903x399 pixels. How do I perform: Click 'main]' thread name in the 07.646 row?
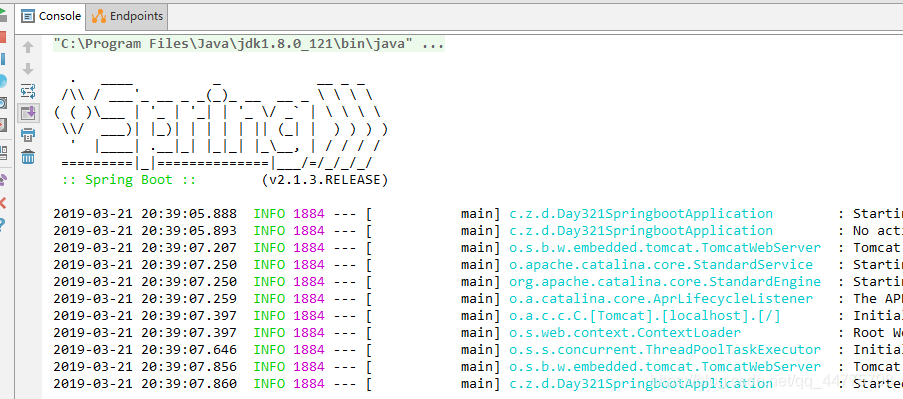(x=480, y=349)
